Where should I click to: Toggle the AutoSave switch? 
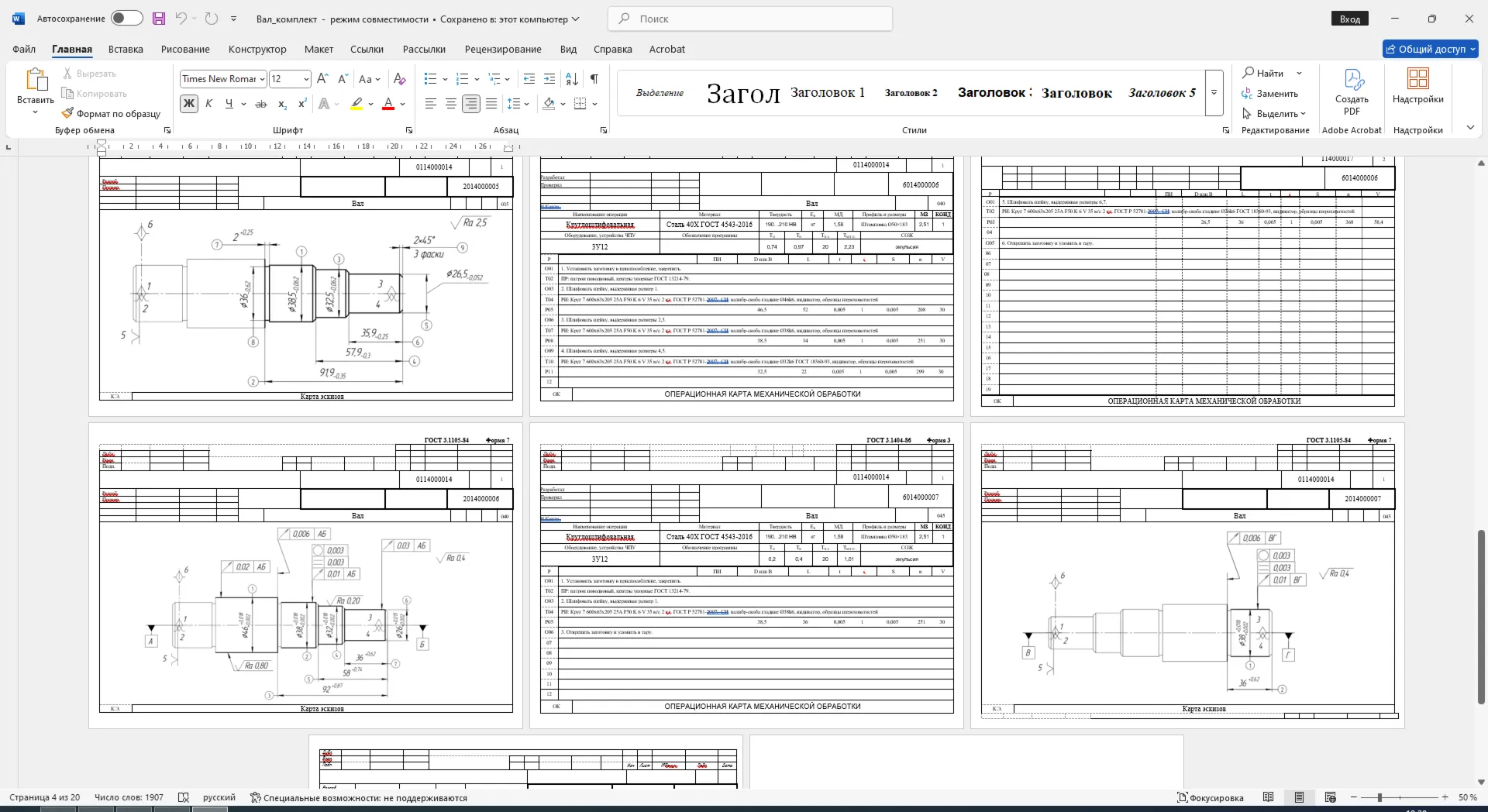coord(127,19)
